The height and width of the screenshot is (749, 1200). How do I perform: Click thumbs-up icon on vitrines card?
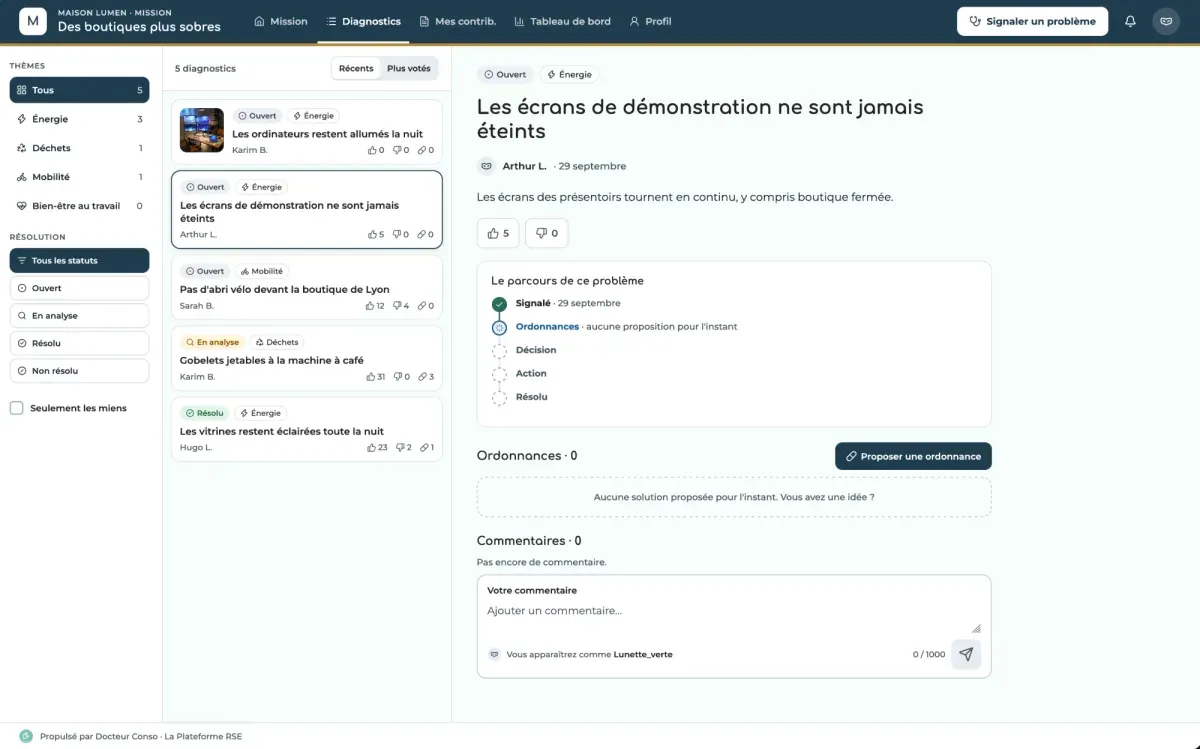[x=372, y=448]
